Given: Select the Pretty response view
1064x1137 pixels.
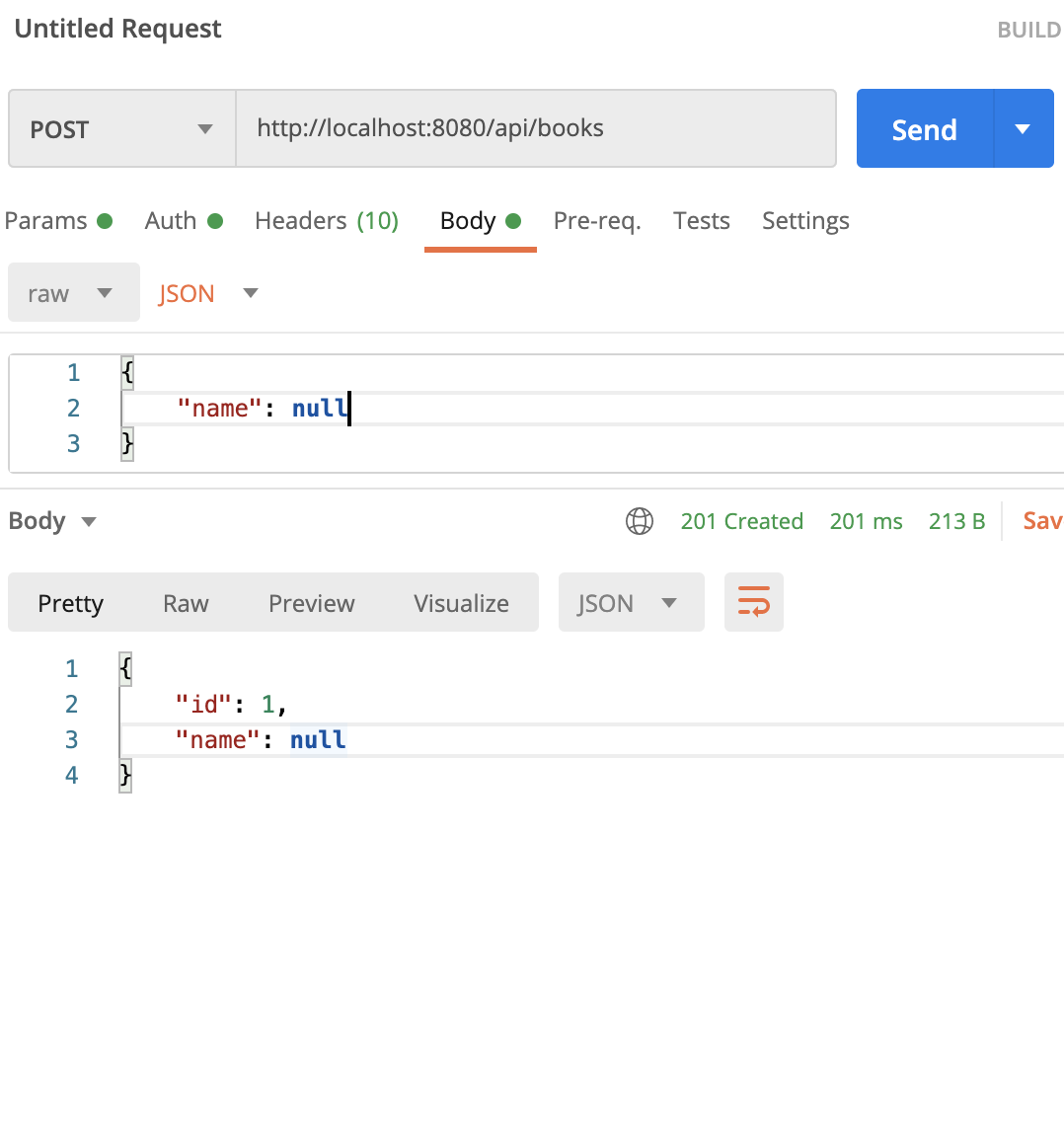Looking at the screenshot, I should pyautogui.click(x=70, y=603).
